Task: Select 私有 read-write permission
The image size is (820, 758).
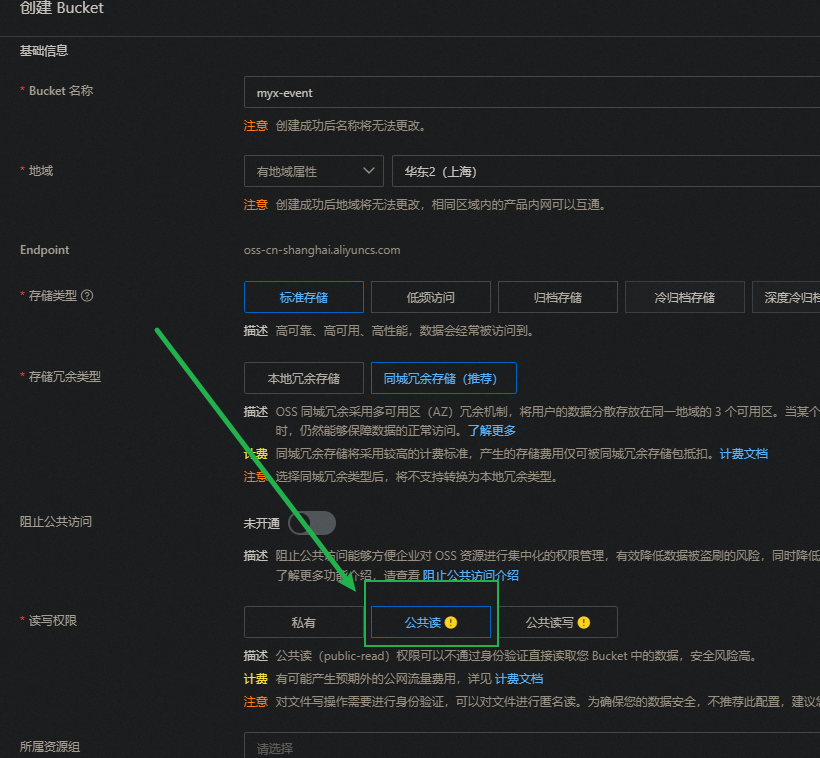Action: [303, 622]
